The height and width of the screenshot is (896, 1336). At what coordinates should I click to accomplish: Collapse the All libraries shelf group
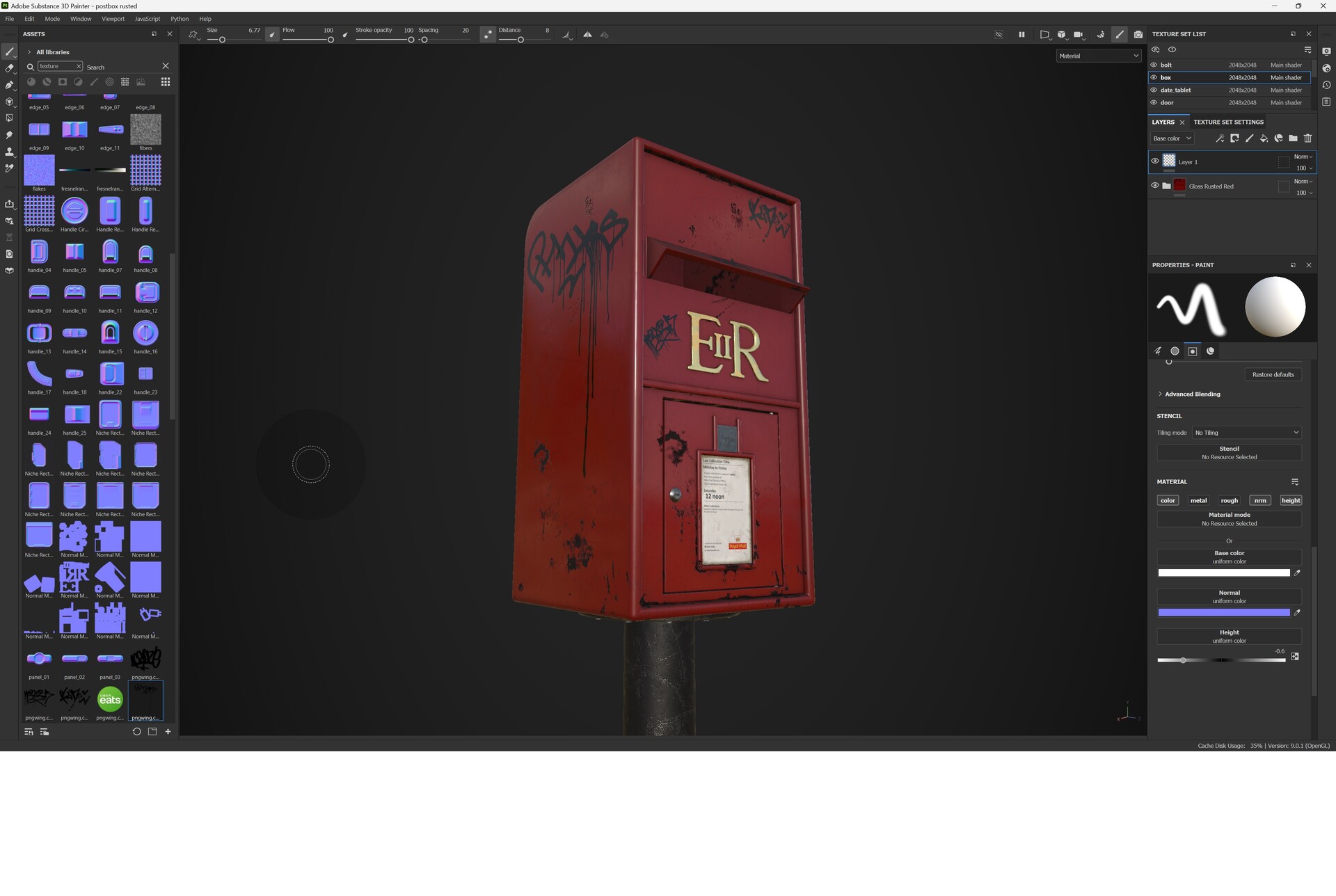[x=29, y=51]
